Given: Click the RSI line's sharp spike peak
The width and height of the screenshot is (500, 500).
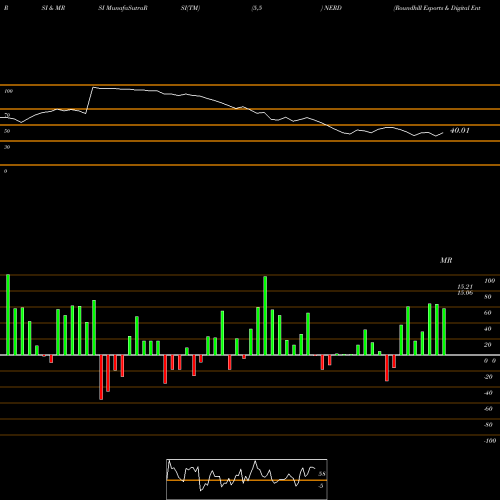Looking at the screenshot, I should 93,87.
